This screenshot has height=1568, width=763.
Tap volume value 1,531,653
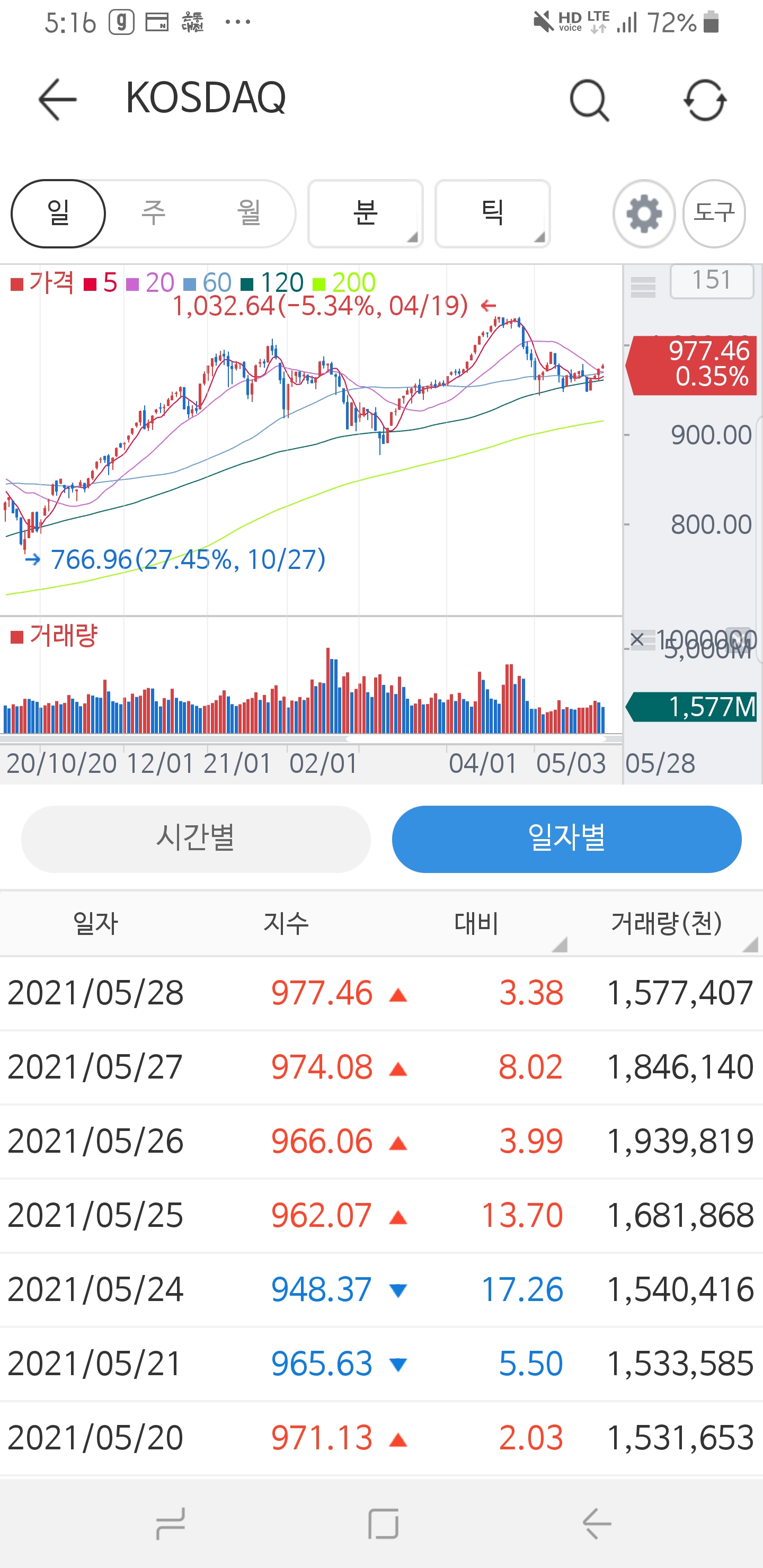[681, 1438]
